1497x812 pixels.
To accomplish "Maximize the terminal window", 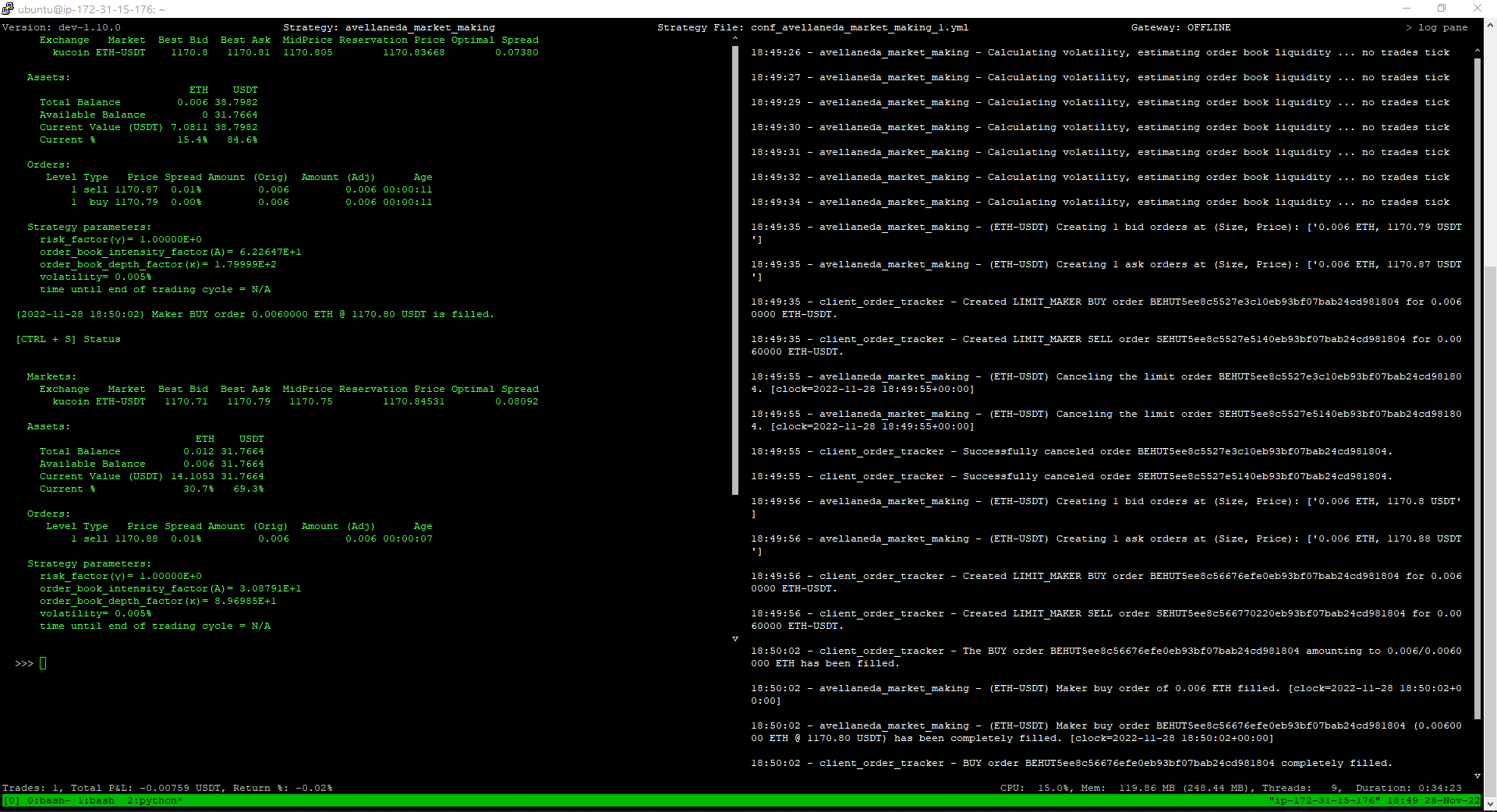I will 1442,9.
